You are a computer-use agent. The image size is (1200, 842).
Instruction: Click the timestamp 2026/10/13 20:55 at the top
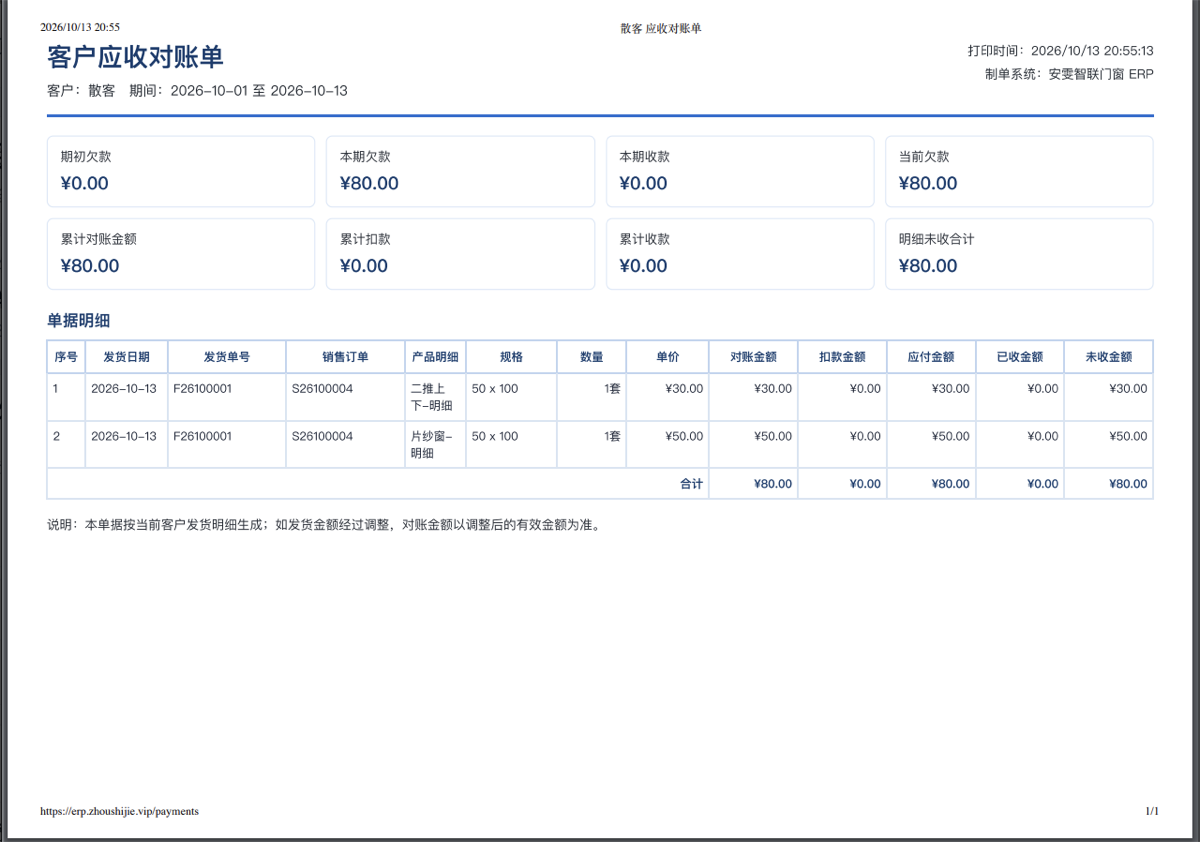click(80, 27)
